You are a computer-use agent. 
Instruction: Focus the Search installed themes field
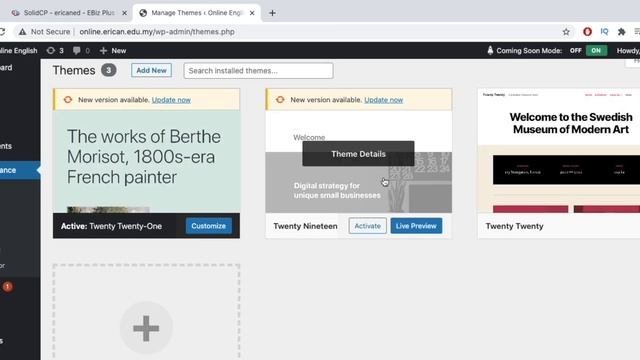point(258,71)
